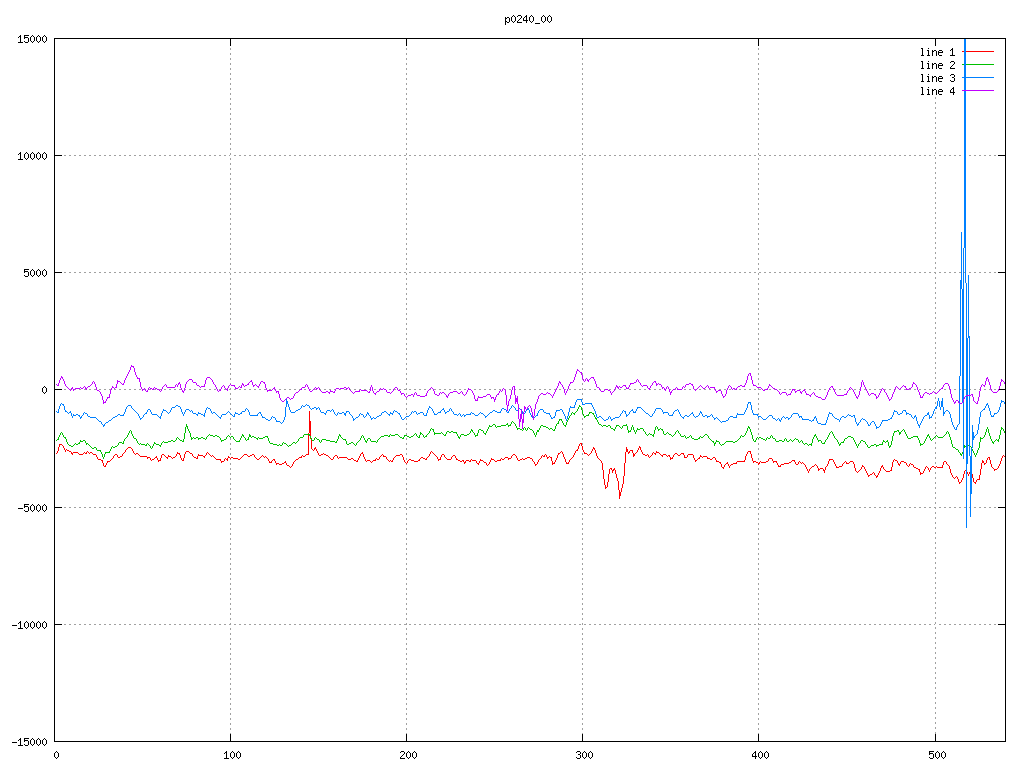Select the red line's deep dip near x=320

pyautogui.click(x=619, y=496)
